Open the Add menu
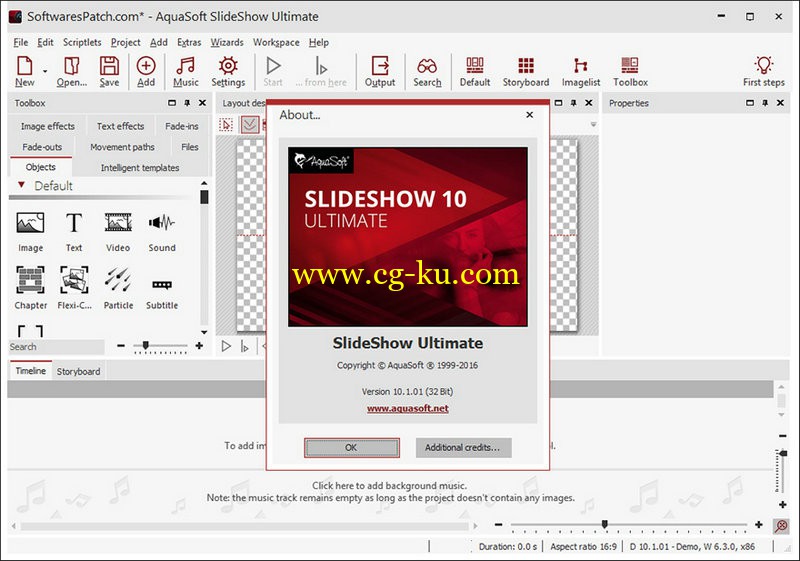This screenshot has width=800, height=561. click(159, 42)
